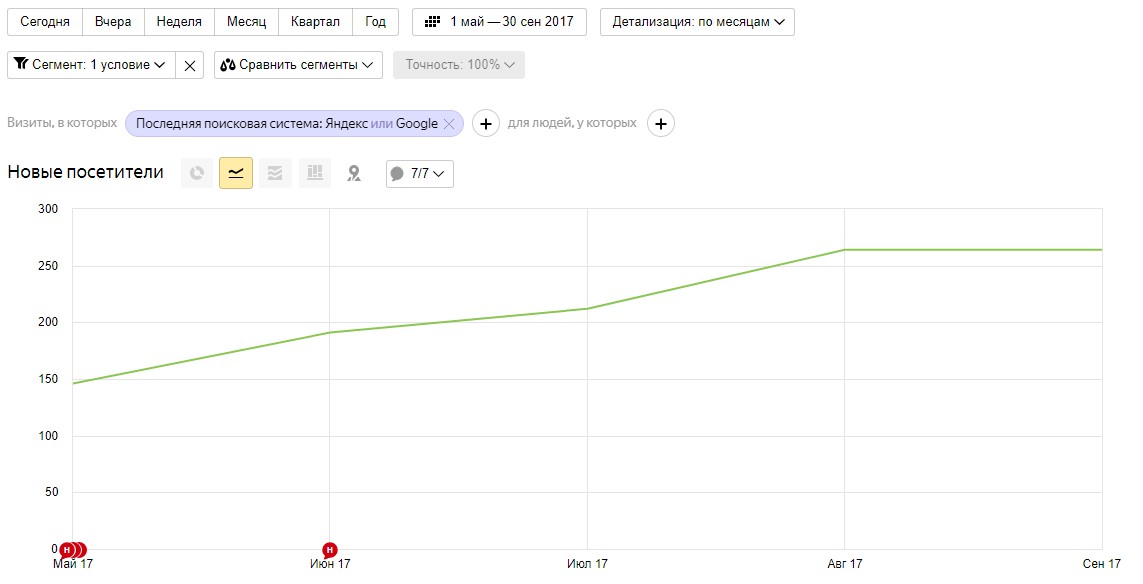The image size is (1143, 584).
Task: Select the pie chart view icon
Action: point(197,174)
